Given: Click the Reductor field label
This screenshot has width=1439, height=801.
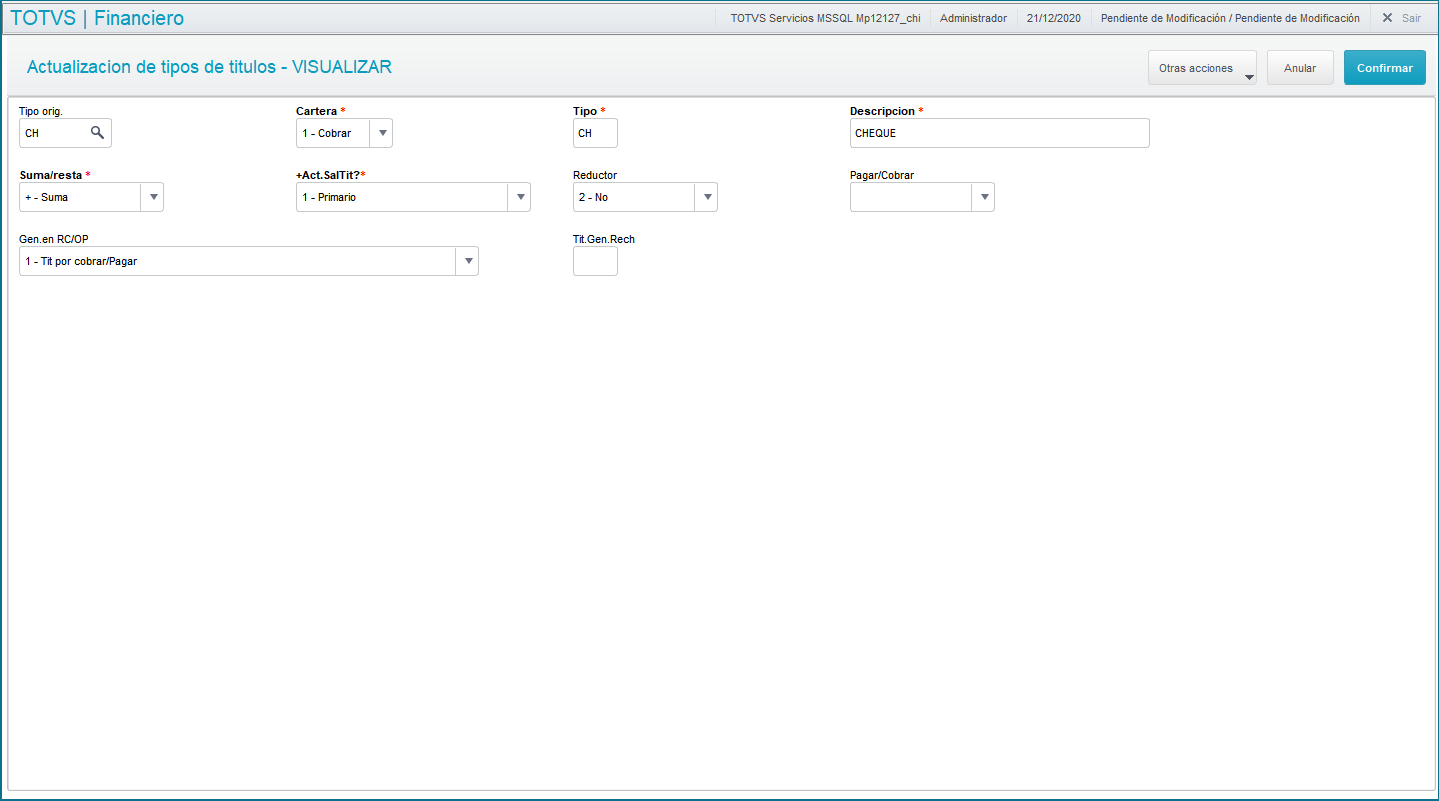Looking at the screenshot, I should [595, 175].
